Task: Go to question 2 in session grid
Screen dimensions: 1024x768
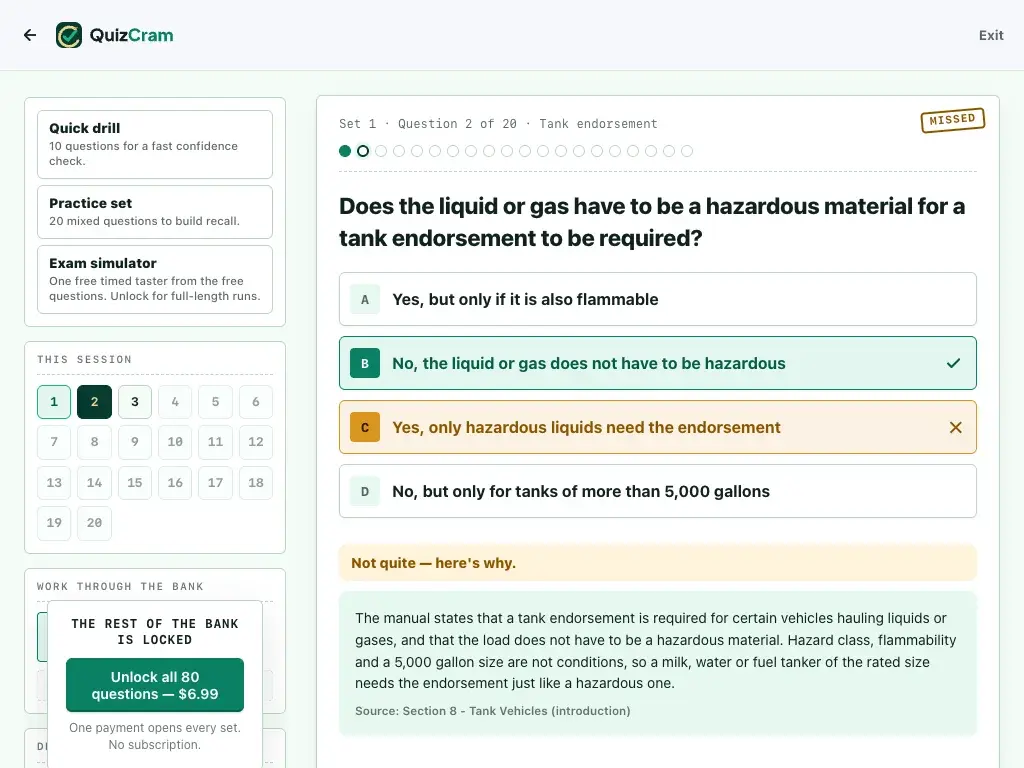Action: click(95, 402)
